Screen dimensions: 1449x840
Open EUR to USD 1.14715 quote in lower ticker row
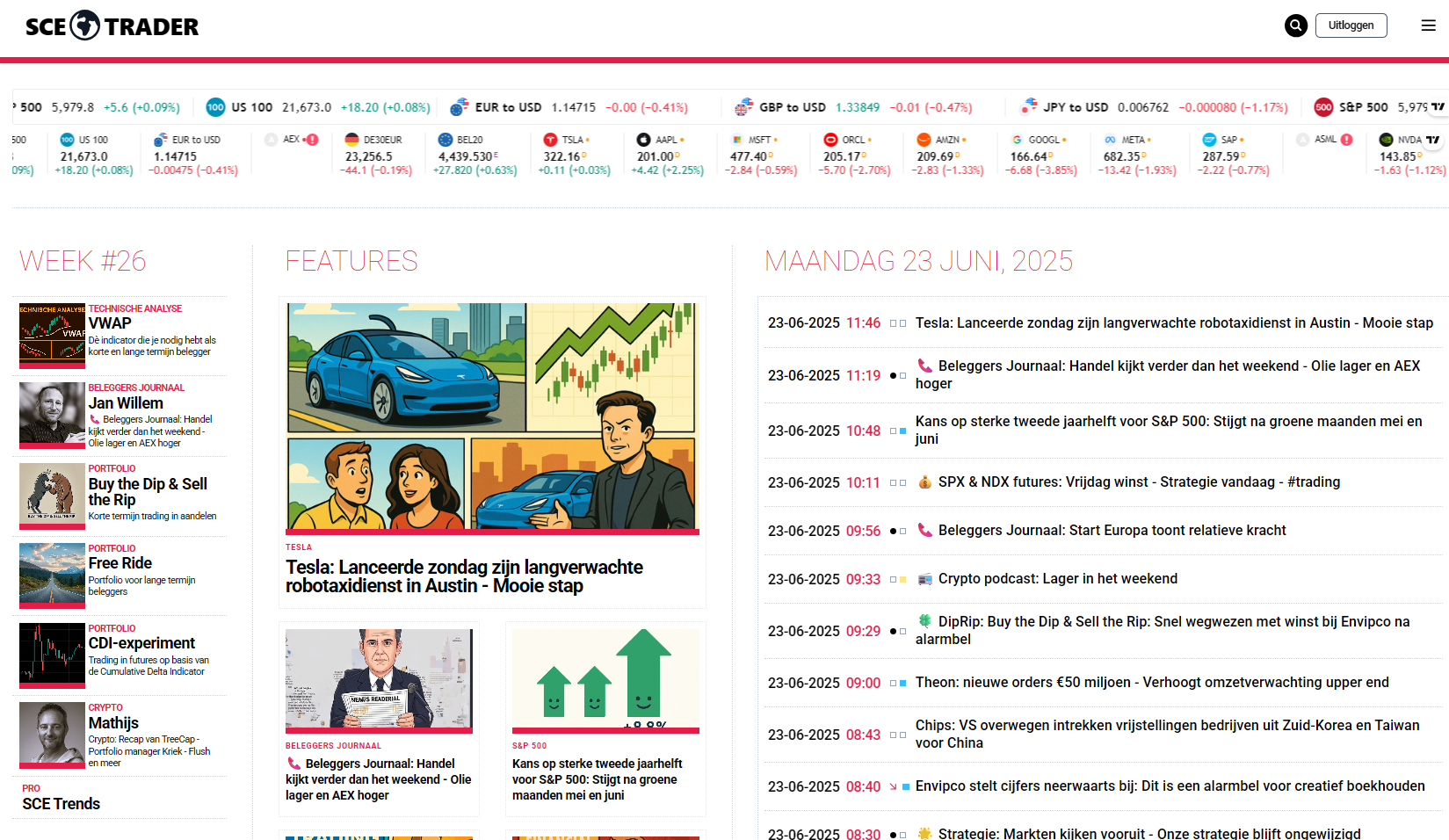tap(195, 155)
